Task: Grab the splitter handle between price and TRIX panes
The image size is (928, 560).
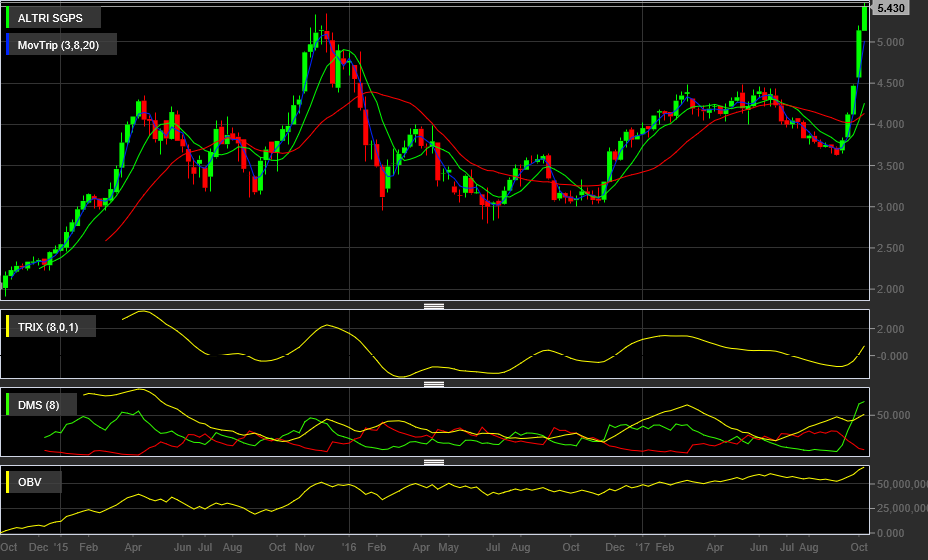Action: coord(434,306)
